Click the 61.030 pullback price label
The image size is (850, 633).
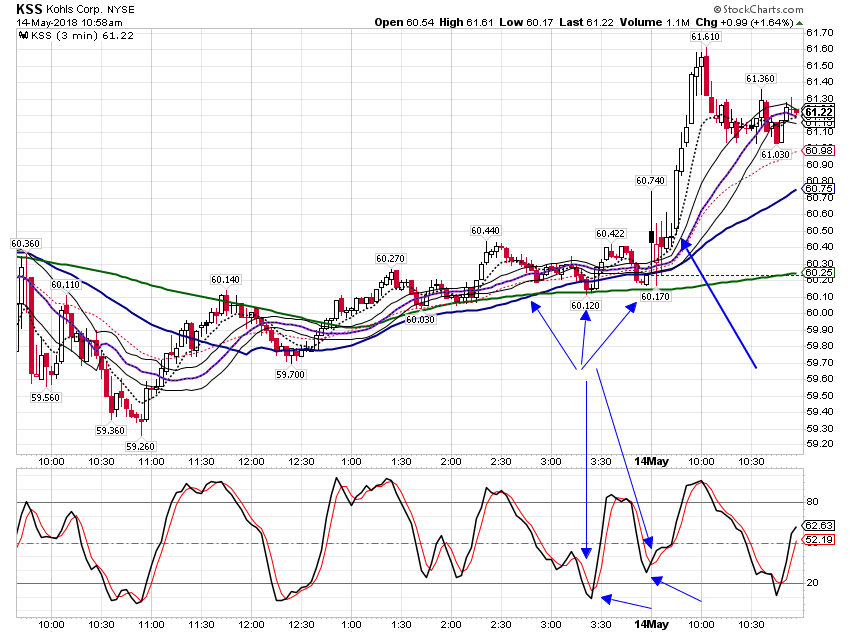(x=775, y=154)
